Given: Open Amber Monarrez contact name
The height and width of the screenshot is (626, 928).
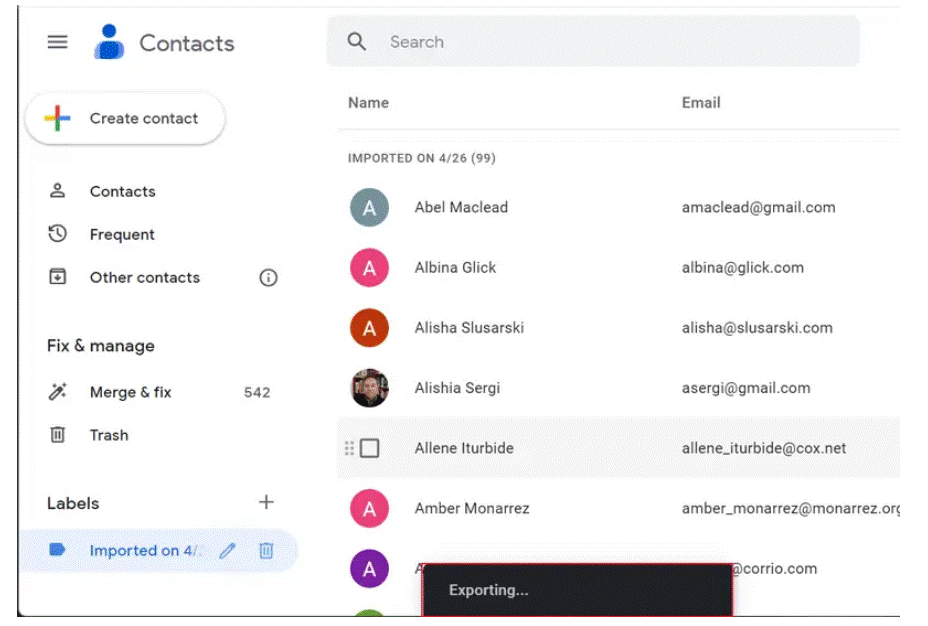Looking at the screenshot, I should coord(472,508).
